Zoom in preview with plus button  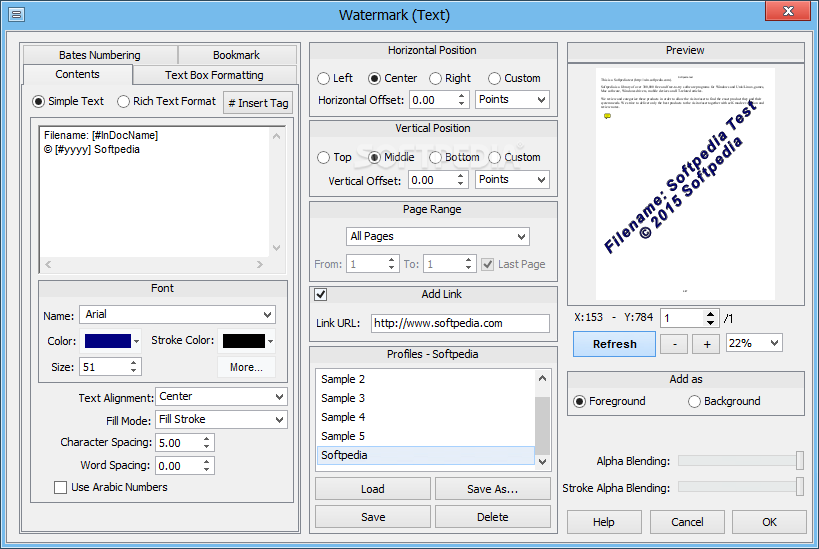707,344
